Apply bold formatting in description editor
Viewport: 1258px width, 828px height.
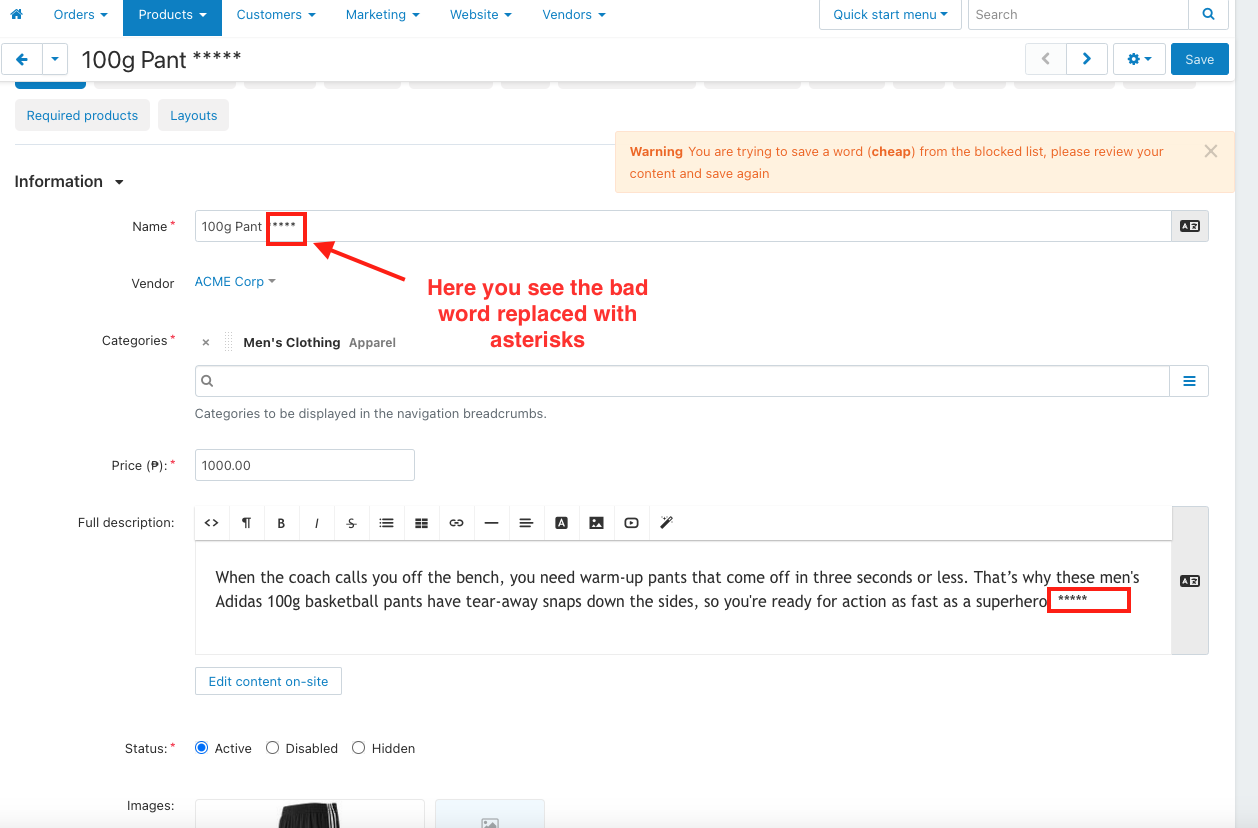(x=281, y=523)
